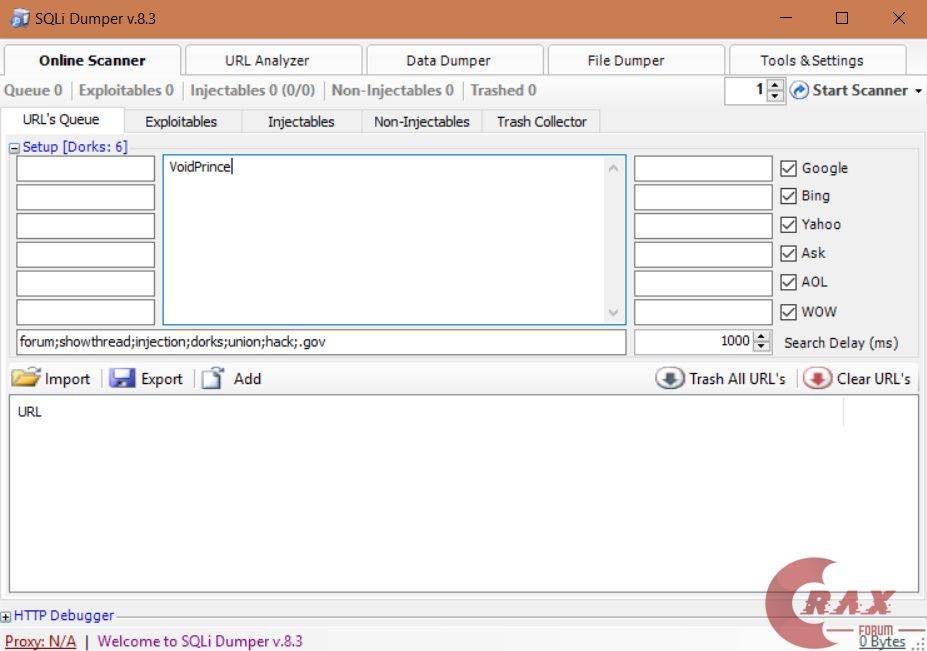Expand the HTTP Debugger section
Image resolution: width=927 pixels, height=651 pixels.
tap(7, 617)
